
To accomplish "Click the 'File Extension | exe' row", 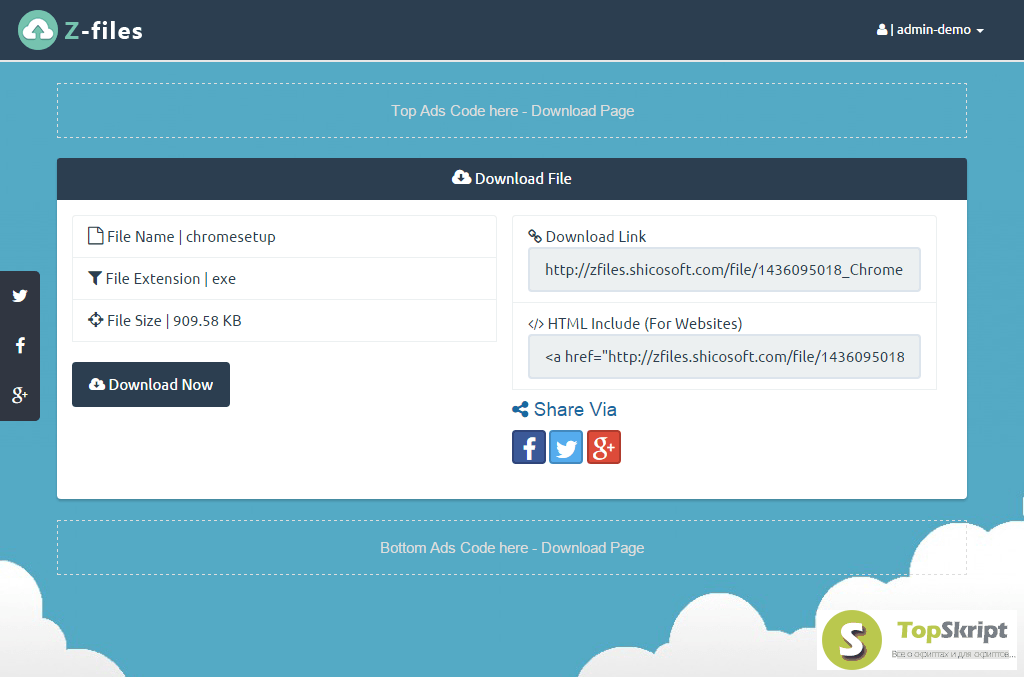I will click(x=284, y=279).
